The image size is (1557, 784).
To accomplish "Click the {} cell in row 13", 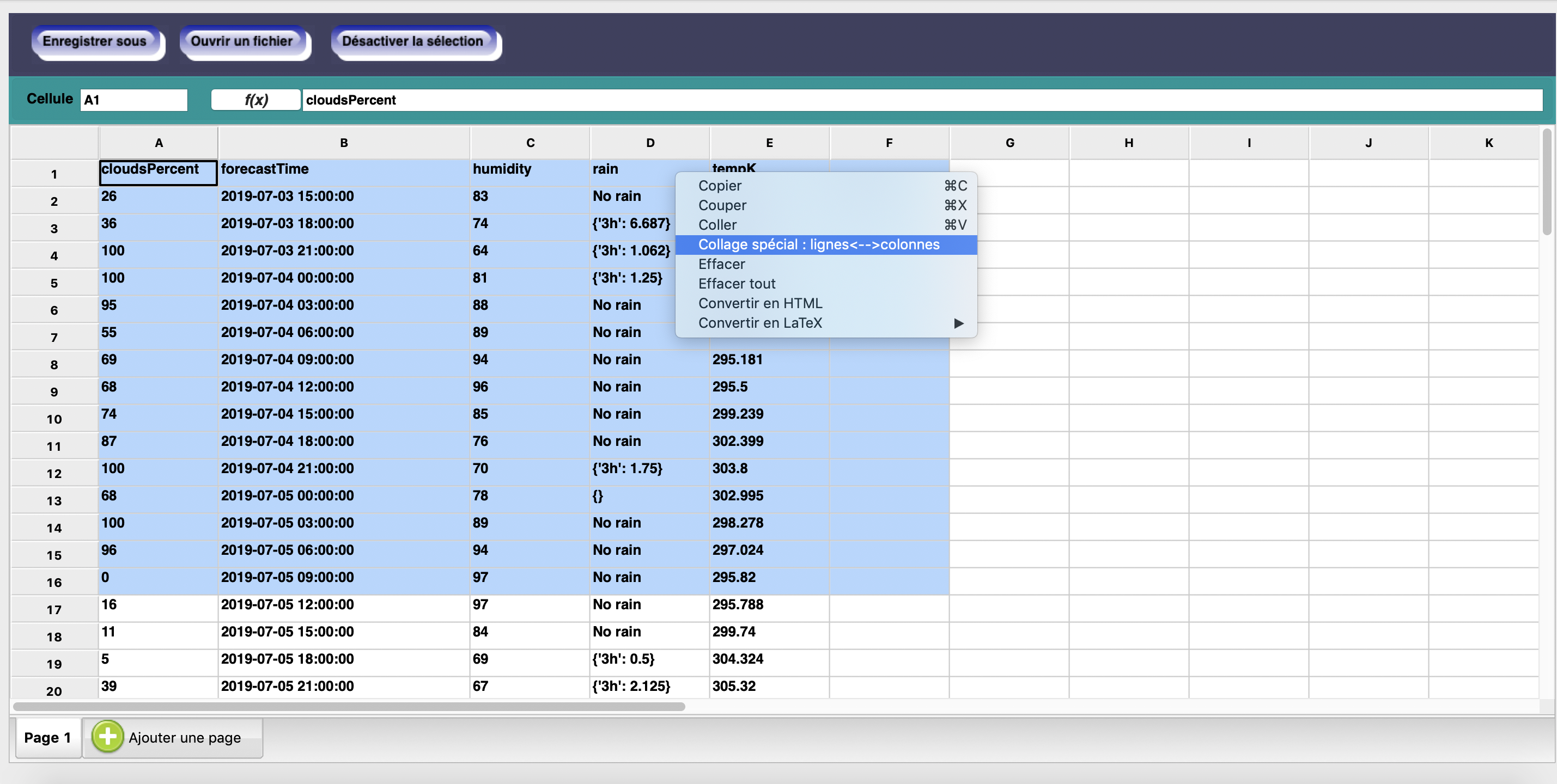I will click(650, 499).
